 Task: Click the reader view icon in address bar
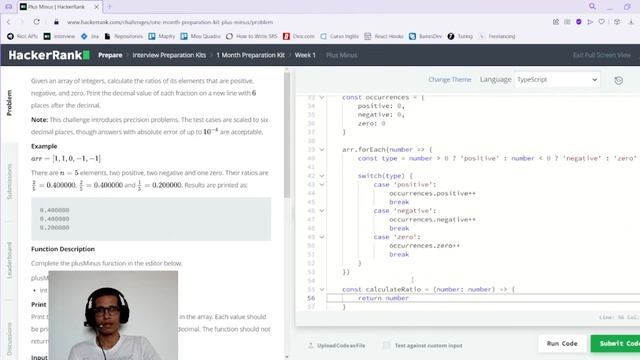point(567,22)
